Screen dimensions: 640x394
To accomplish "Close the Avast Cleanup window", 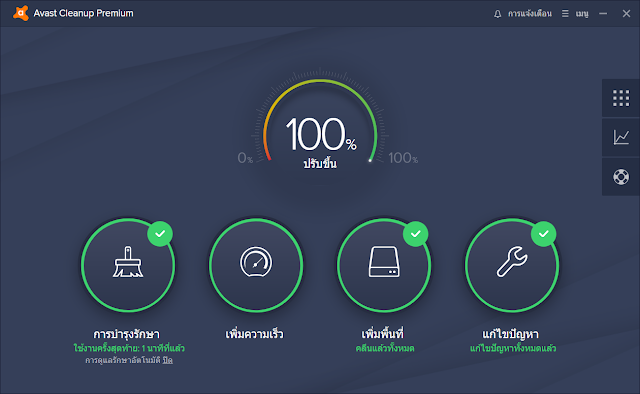I will [x=627, y=14].
